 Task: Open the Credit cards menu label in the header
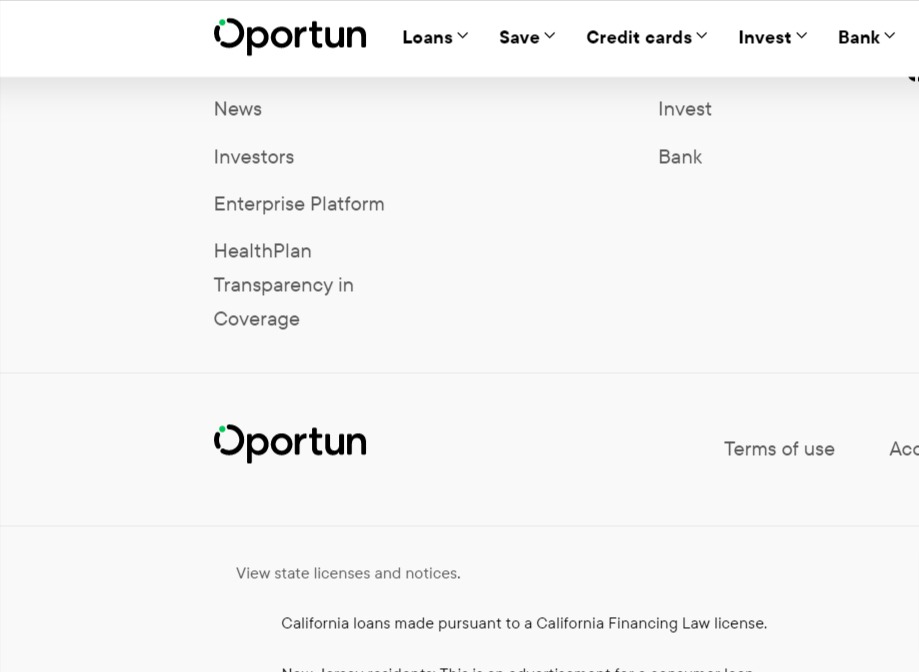pos(638,37)
